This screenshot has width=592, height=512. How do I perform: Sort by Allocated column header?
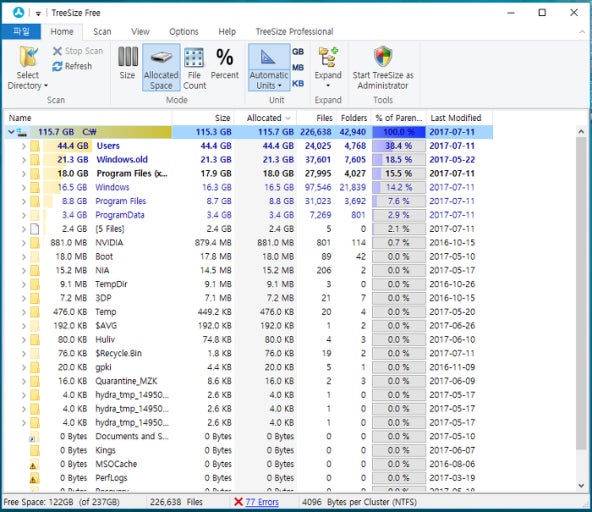point(266,118)
